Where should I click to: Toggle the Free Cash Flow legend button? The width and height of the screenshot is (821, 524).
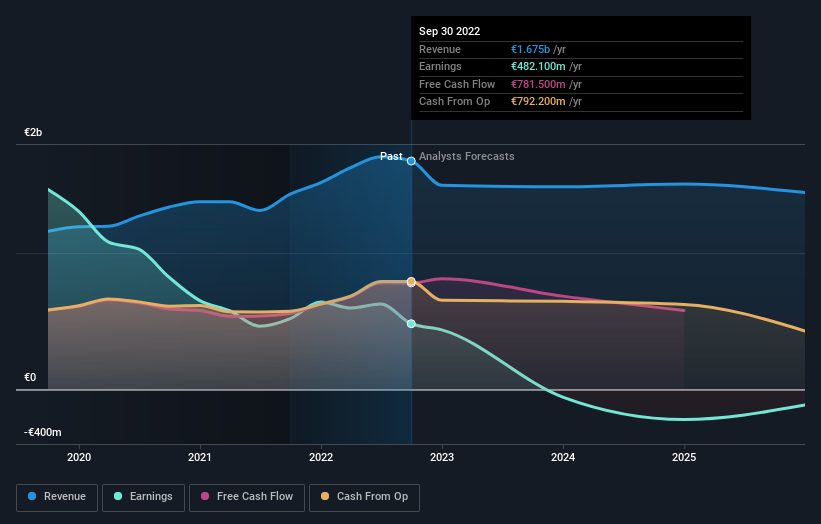click(x=247, y=497)
